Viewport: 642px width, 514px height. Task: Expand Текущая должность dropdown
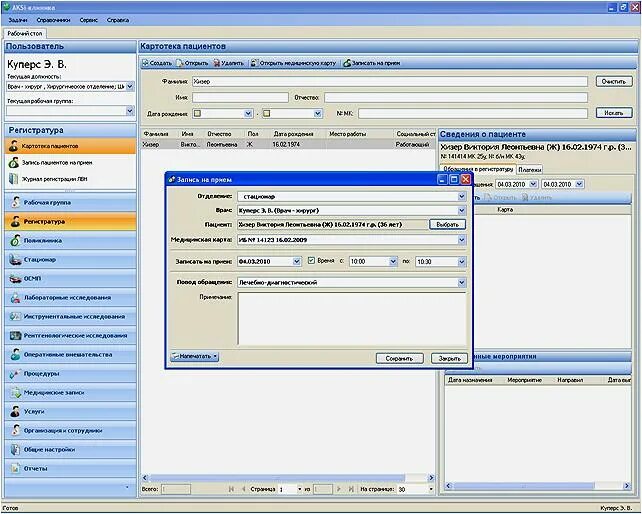pos(130,86)
